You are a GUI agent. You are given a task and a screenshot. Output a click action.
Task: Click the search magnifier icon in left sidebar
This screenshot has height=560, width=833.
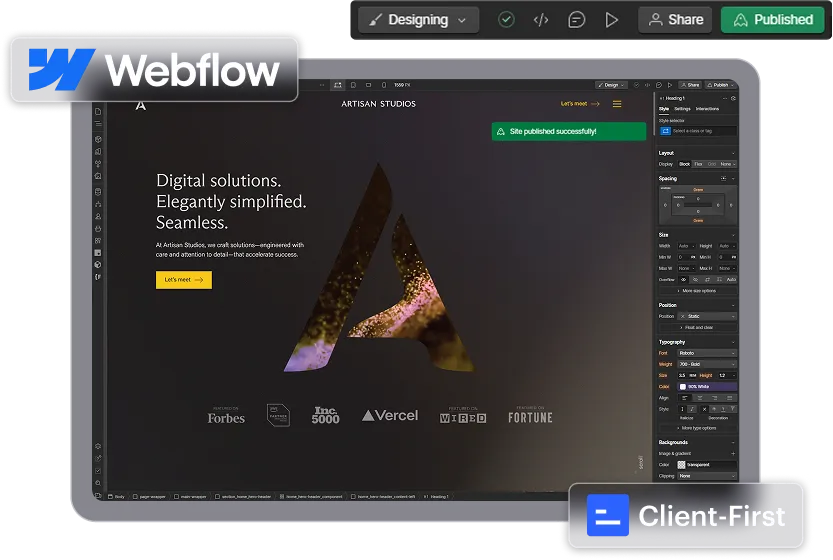98,483
